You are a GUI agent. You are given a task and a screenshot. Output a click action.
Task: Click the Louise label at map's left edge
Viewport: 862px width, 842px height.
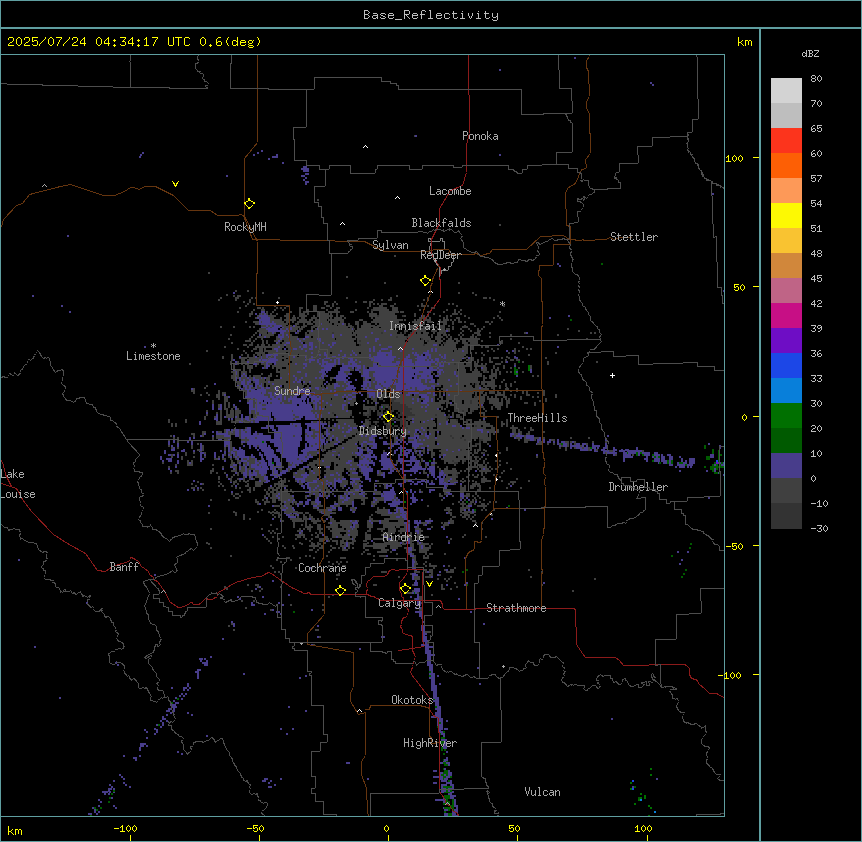(x=18, y=494)
